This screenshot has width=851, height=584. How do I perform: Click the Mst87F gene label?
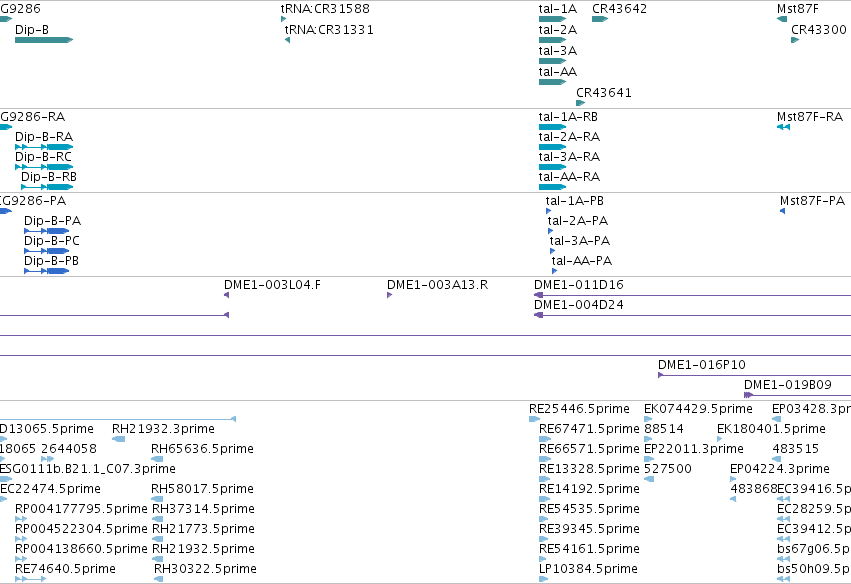pos(798,9)
